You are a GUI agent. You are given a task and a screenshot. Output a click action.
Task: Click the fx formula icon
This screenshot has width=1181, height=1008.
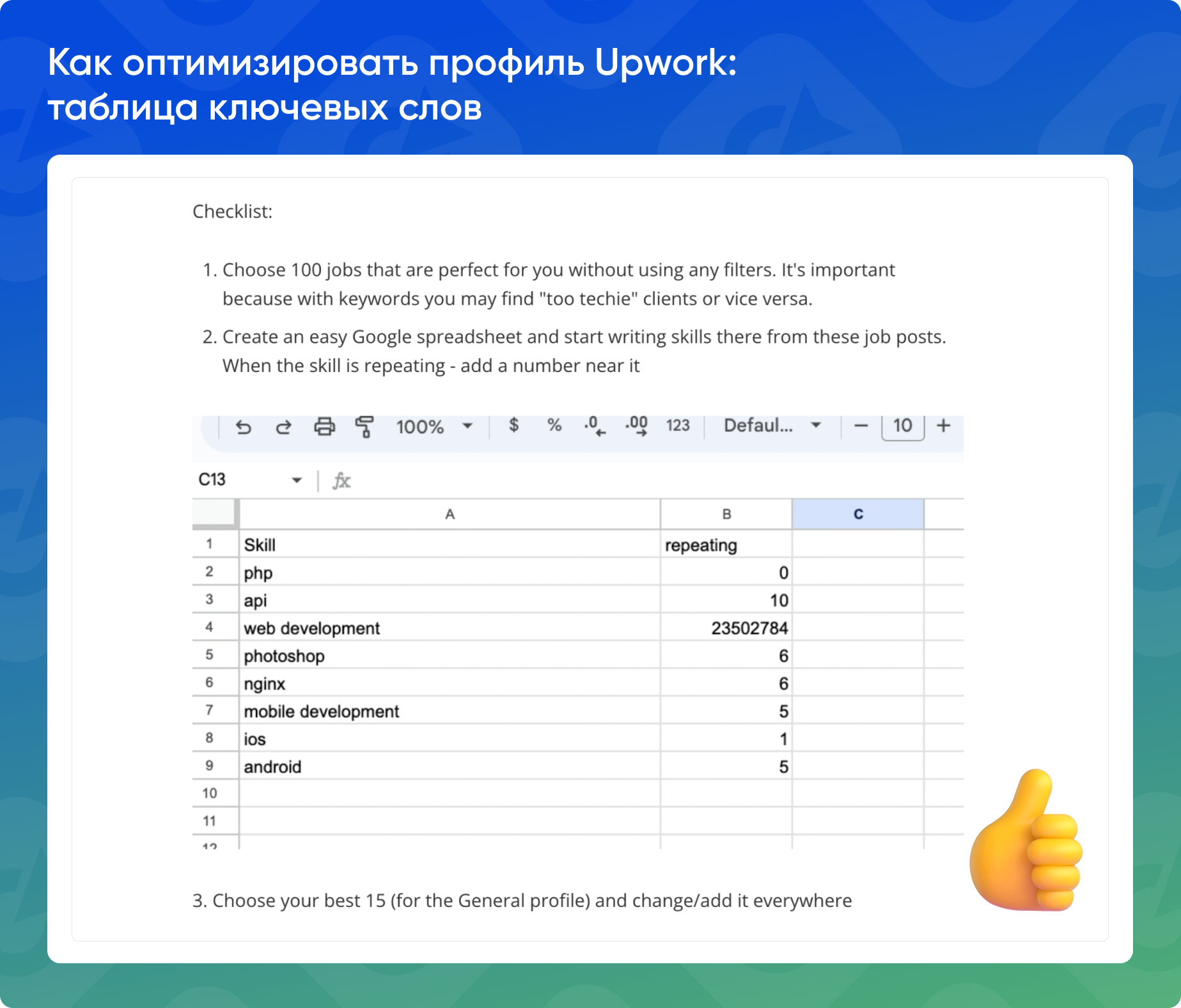point(342,481)
